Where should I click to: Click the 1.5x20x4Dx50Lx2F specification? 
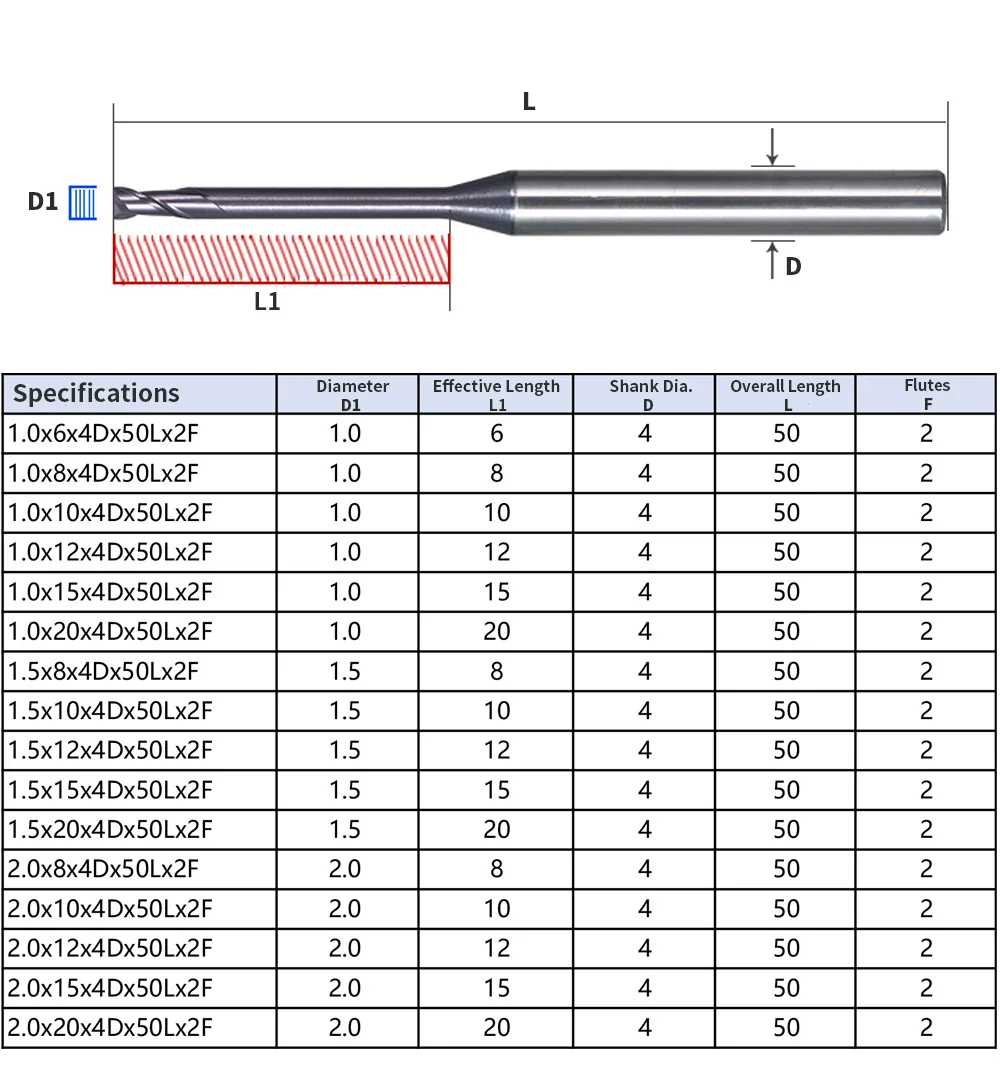click(110, 830)
